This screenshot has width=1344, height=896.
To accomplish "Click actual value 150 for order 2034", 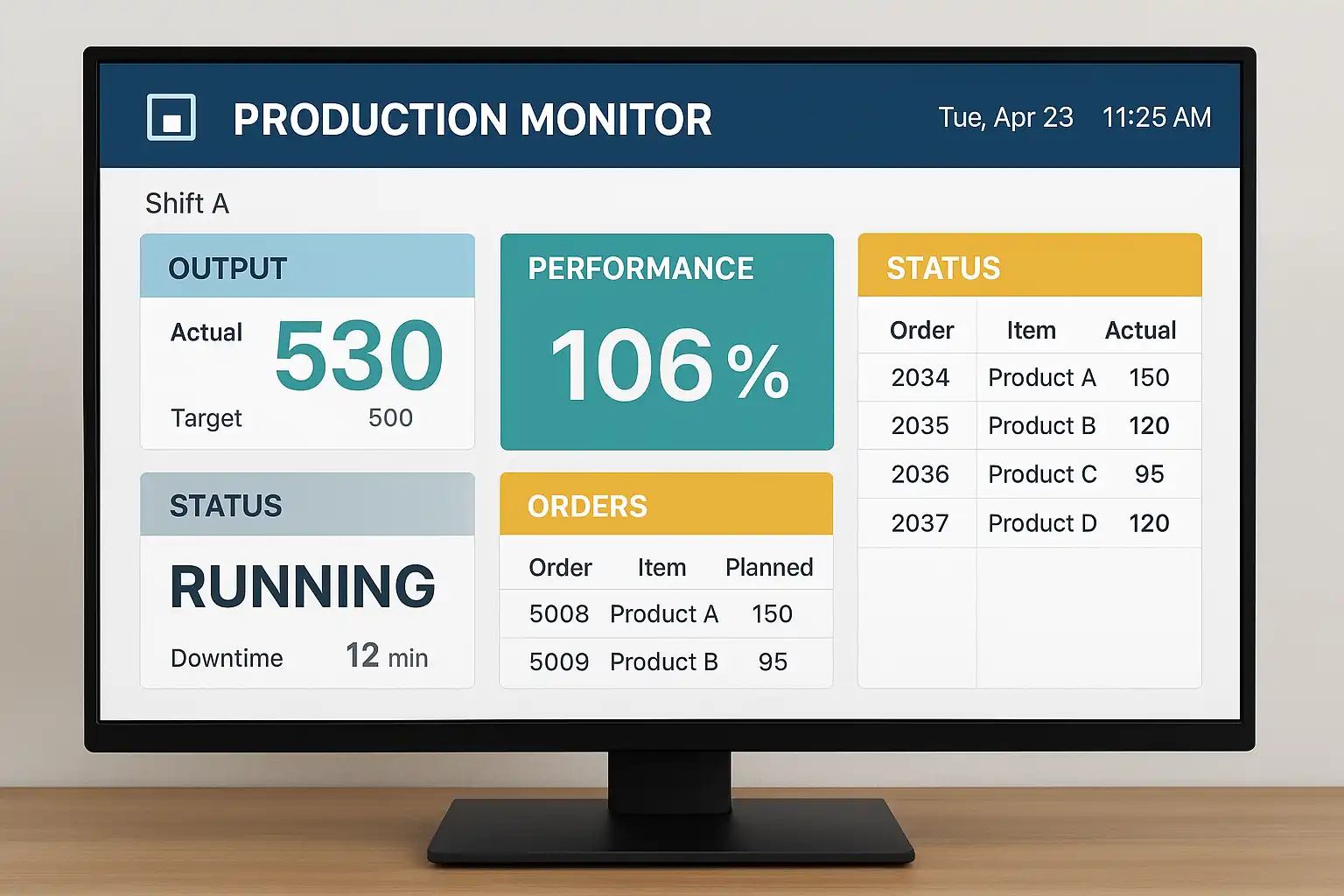I will 1149,378.
